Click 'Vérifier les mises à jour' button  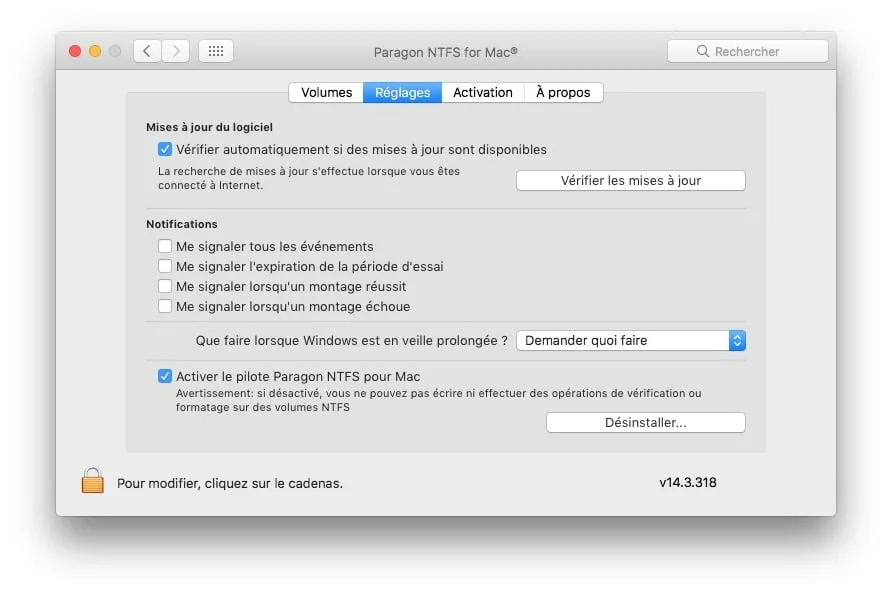[x=631, y=180]
